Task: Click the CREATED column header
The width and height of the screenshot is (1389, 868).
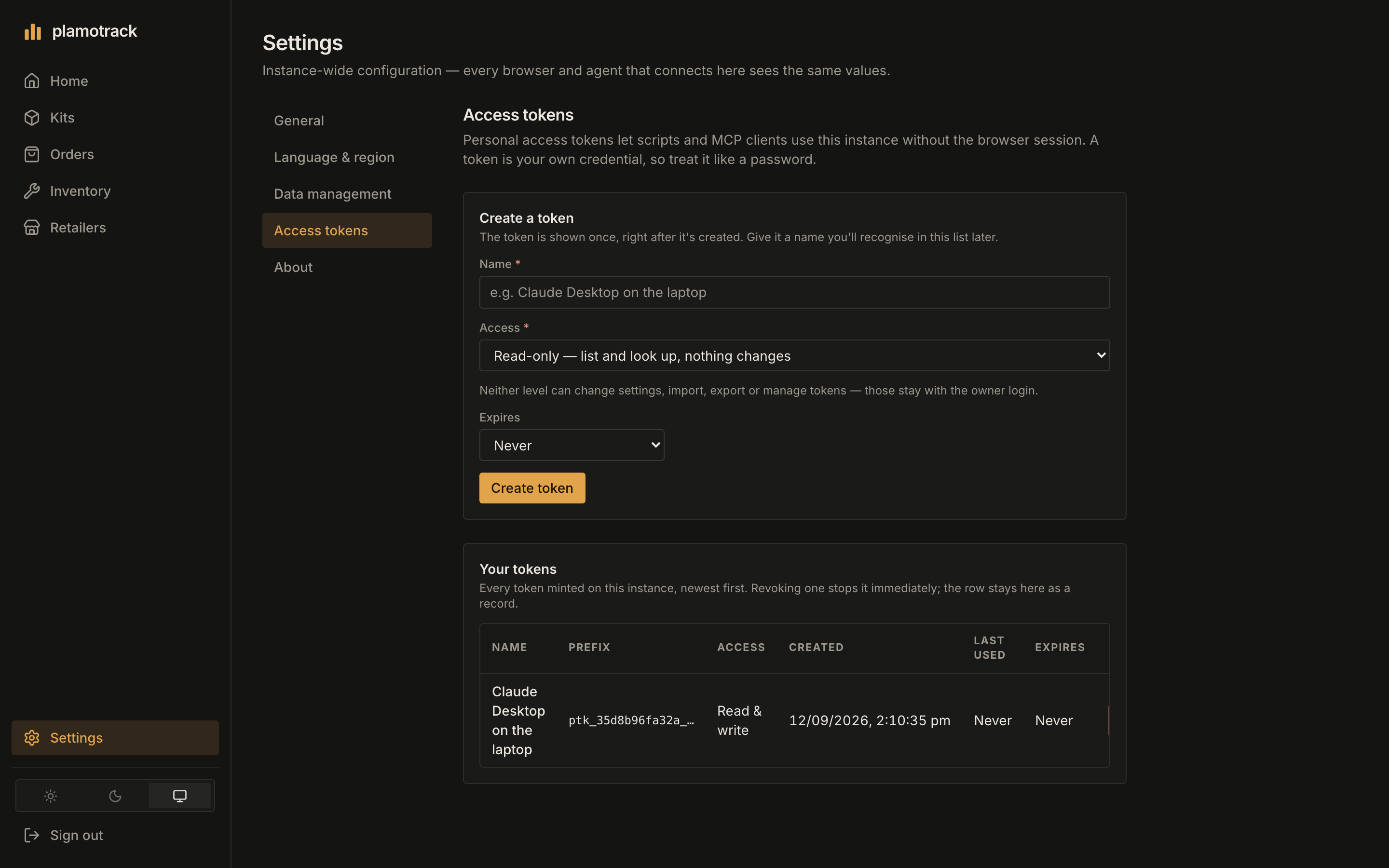Action: pyautogui.click(x=816, y=647)
